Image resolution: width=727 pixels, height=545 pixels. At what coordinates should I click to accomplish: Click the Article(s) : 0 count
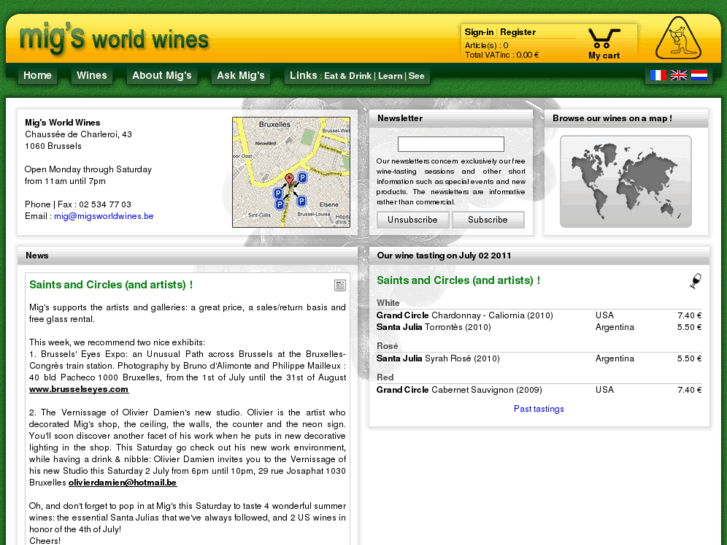486,45
